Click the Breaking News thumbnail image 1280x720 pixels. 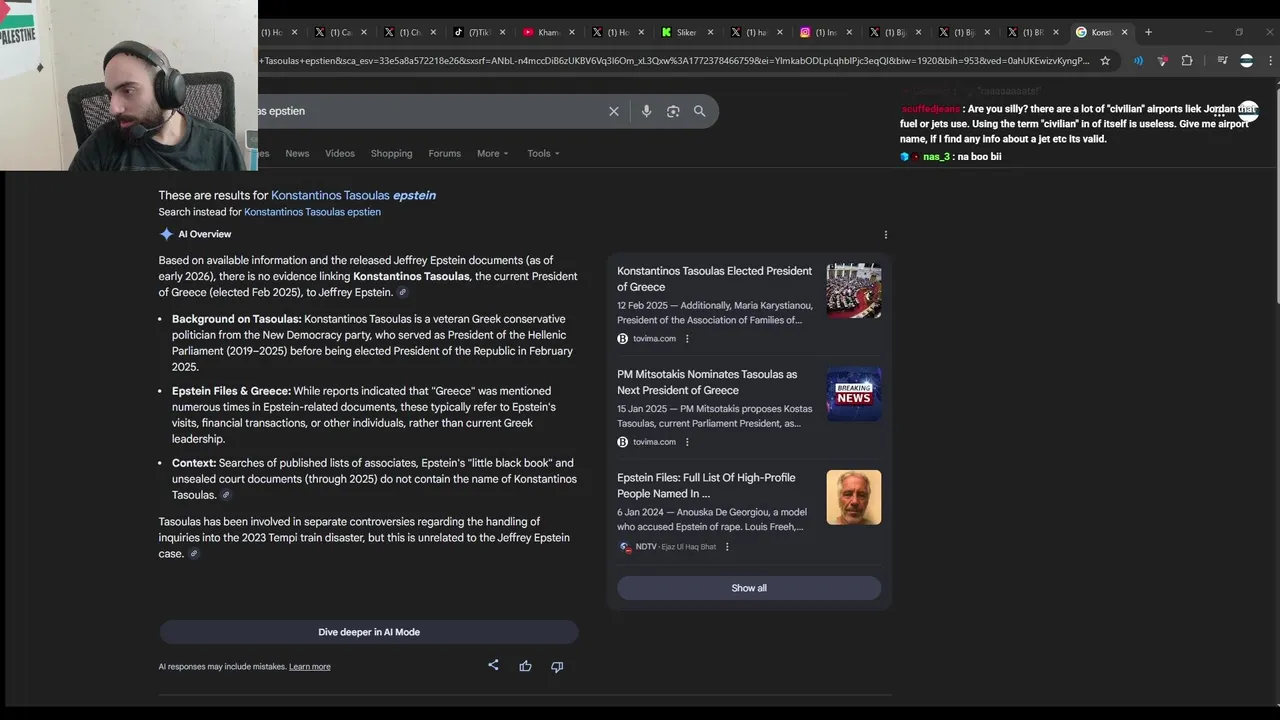point(854,394)
